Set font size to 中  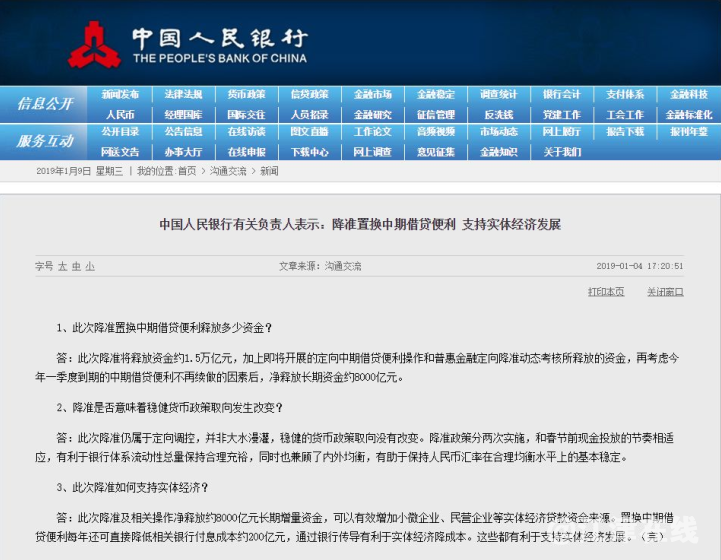click(76, 266)
